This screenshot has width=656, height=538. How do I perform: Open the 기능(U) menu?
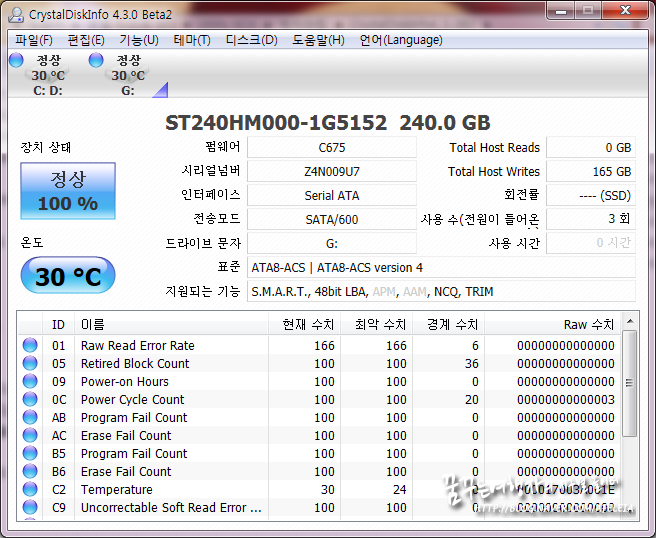tap(138, 40)
